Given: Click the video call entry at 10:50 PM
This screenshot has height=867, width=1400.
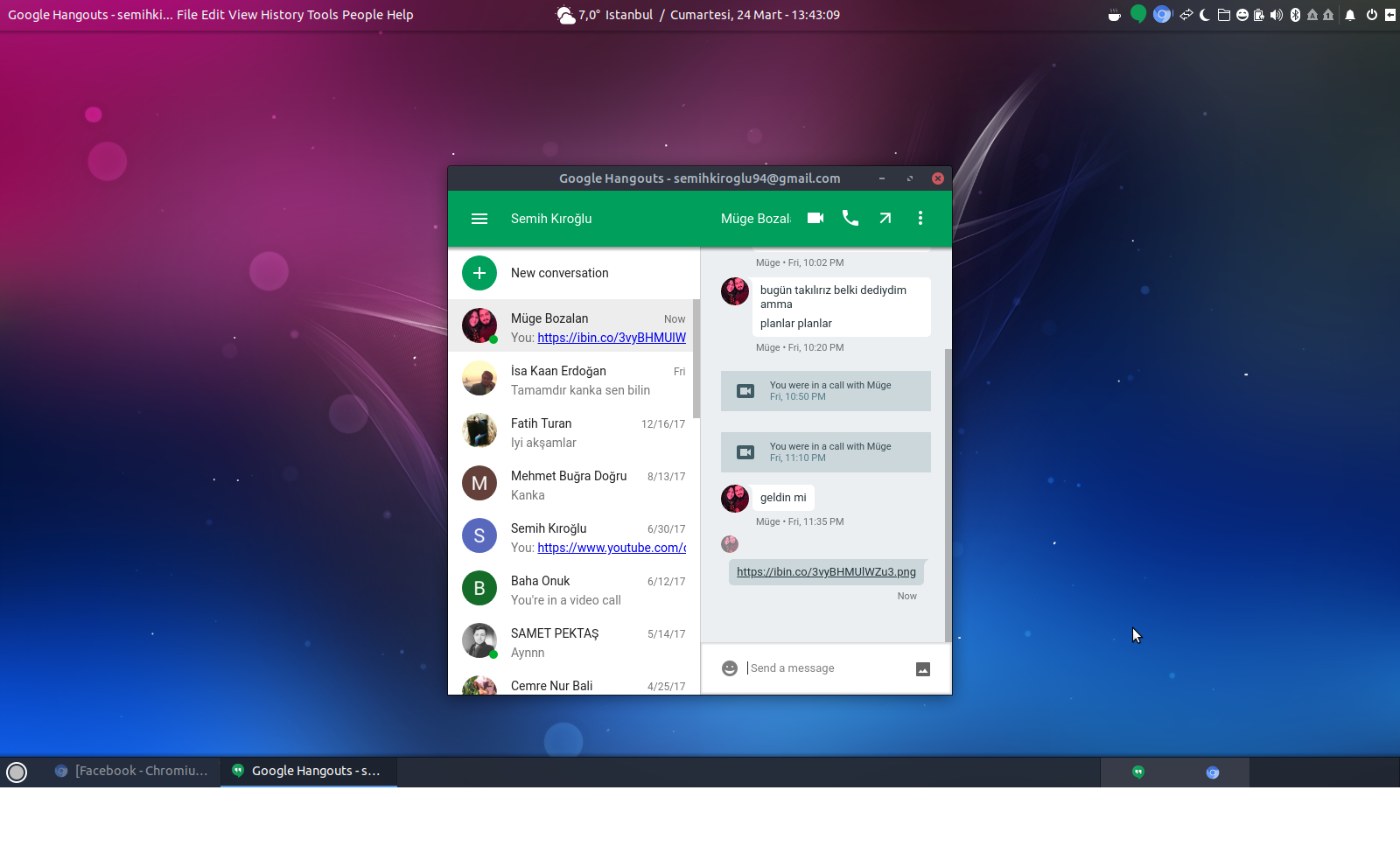Looking at the screenshot, I should pos(826,391).
